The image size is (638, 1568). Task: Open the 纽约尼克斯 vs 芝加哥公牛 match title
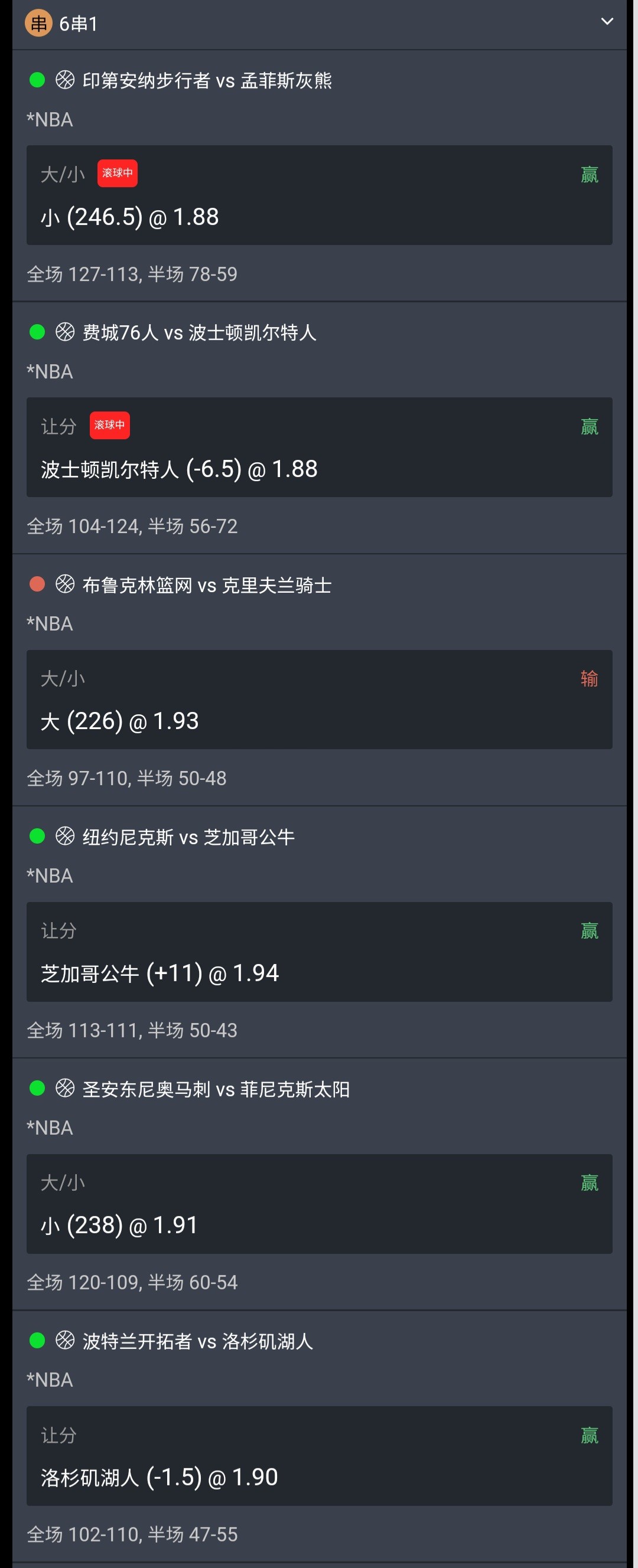(x=188, y=837)
